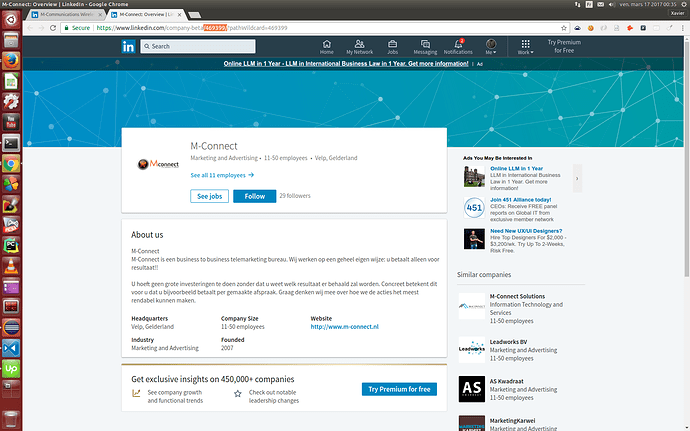Reload the page with refresh icon
The image size is (690, 431).
53,28
